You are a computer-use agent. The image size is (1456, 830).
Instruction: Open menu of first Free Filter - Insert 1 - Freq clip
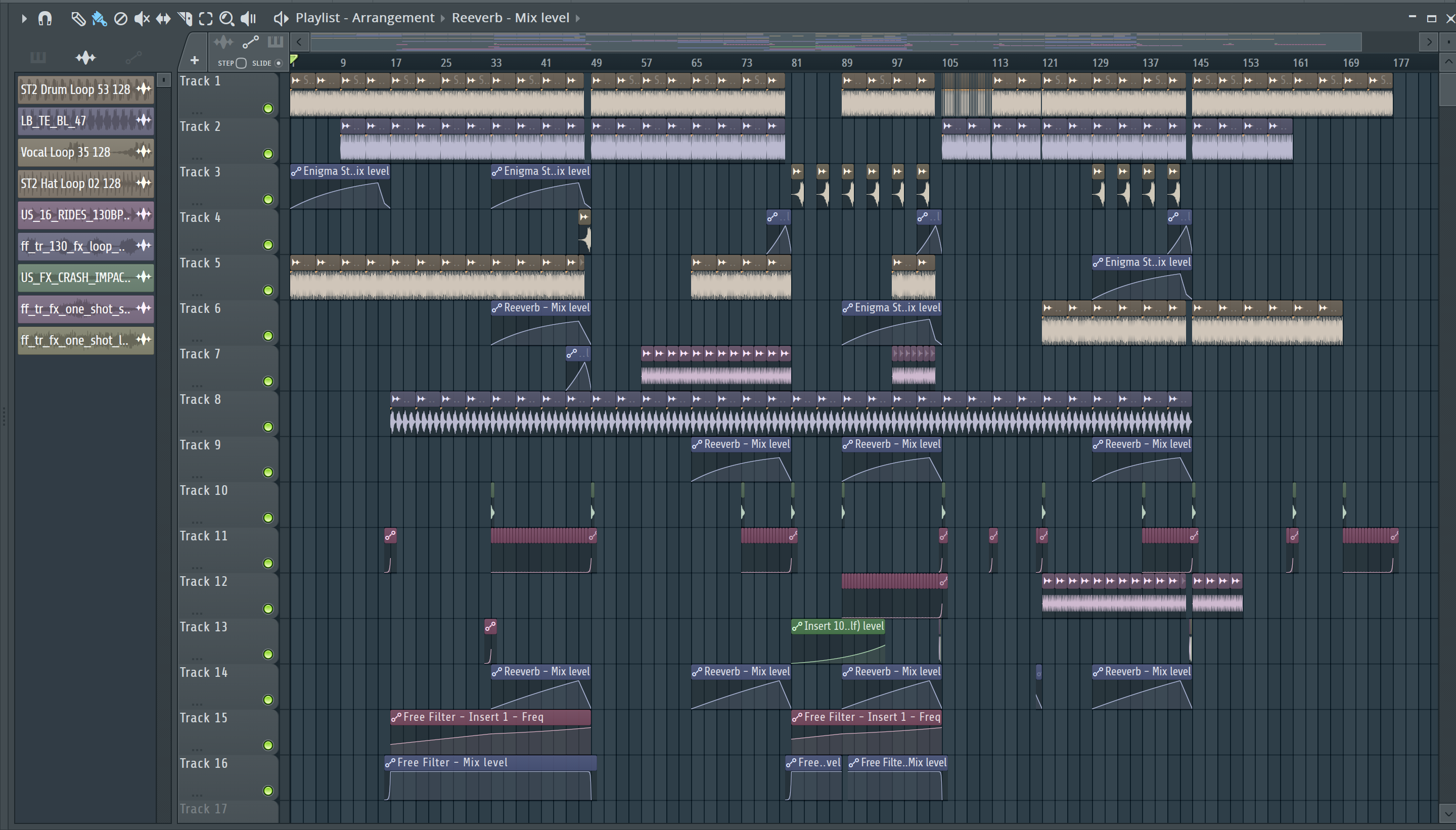(396, 717)
